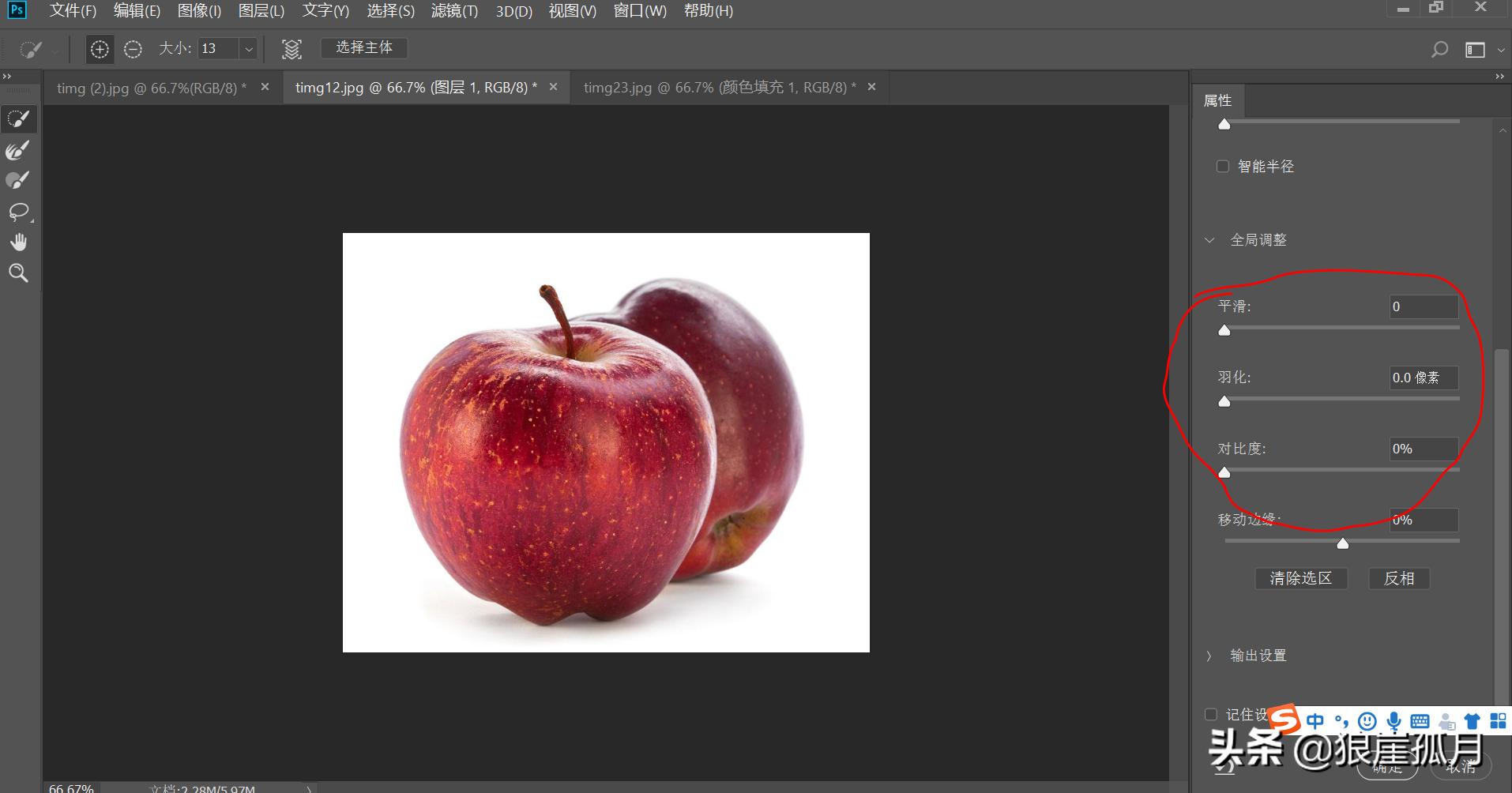The image size is (1512, 793).
Task: Select the Refine Edge Brush tool
Action: (19, 150)
